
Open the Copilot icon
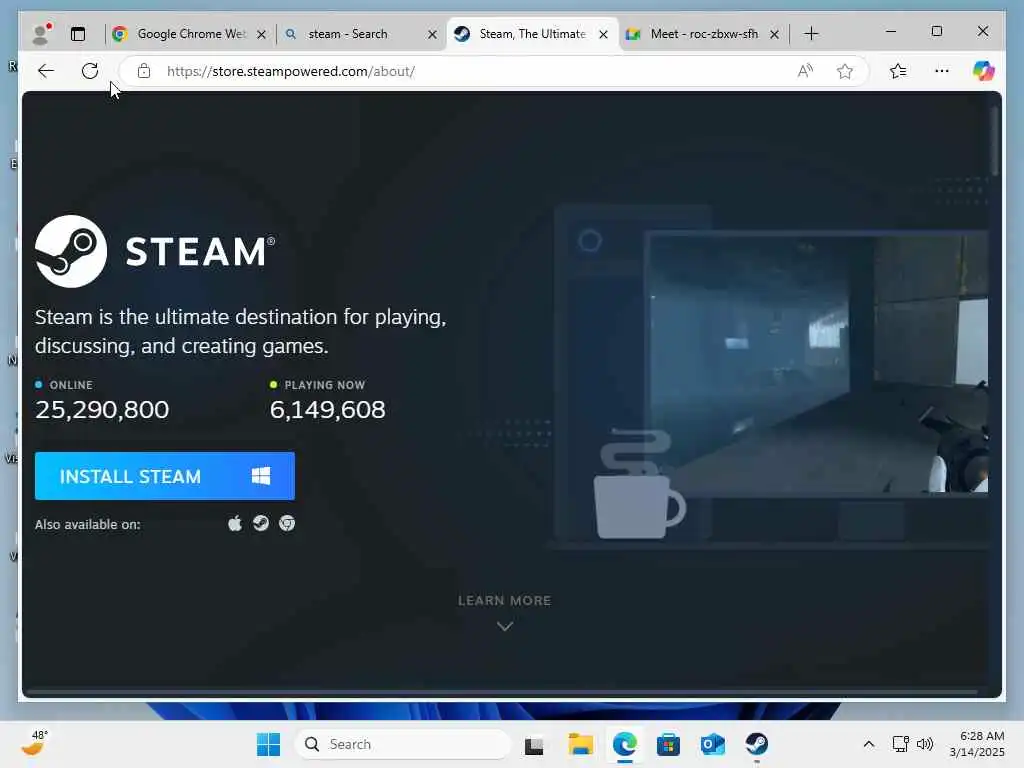(x=984, y=71)
